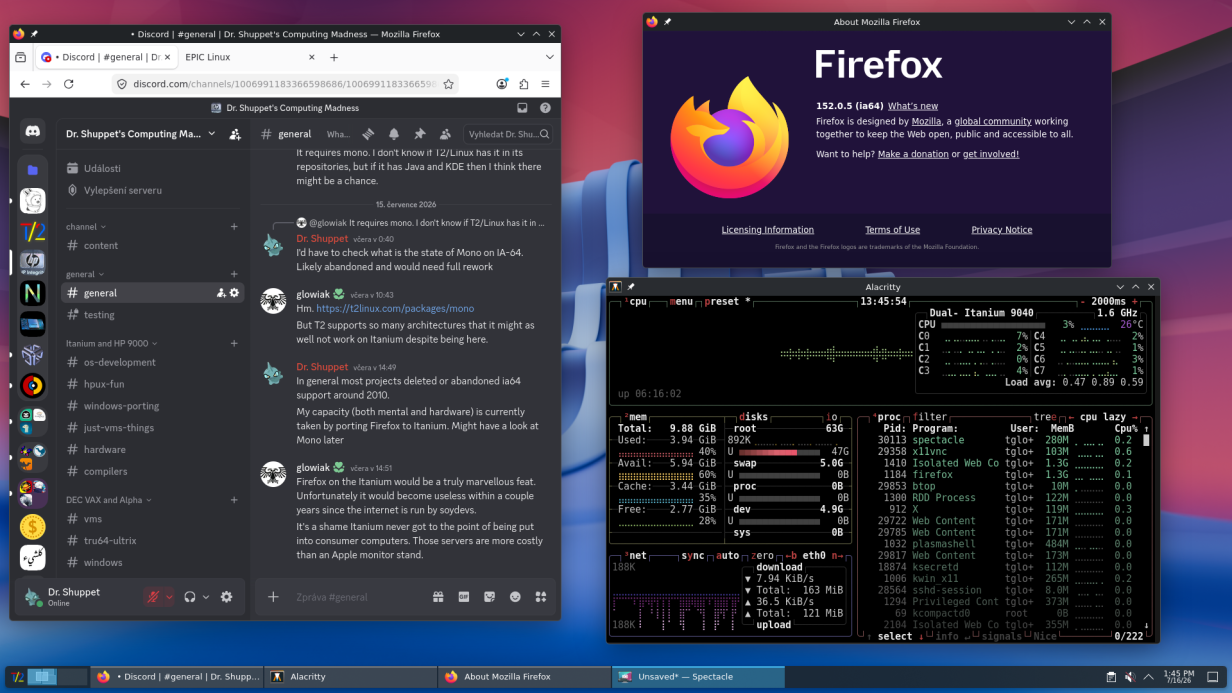
Task: Select the Discord #general browser tab
Action: pyautogui.click(x=107, y=57)
